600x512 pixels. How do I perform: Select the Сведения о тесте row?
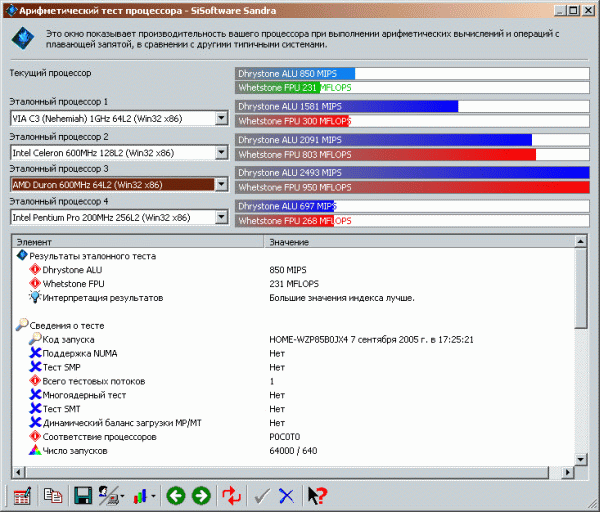293,325
